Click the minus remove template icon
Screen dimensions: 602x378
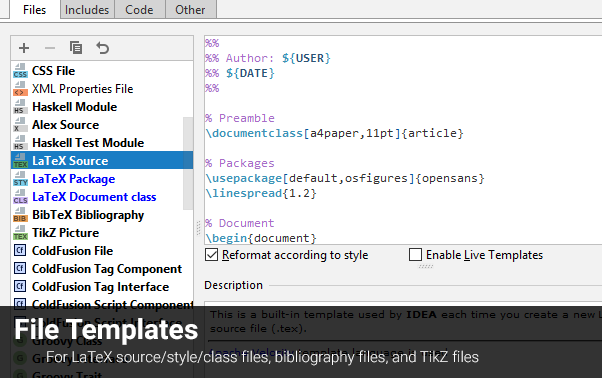(50, 48)
